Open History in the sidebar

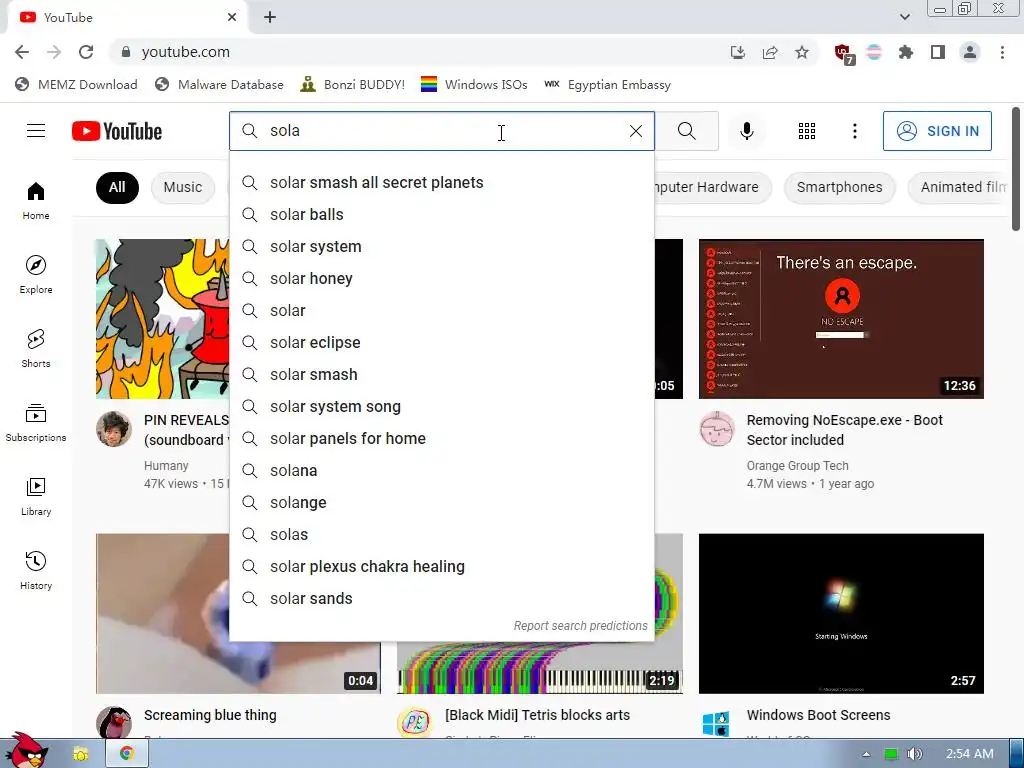coord(36,571)
